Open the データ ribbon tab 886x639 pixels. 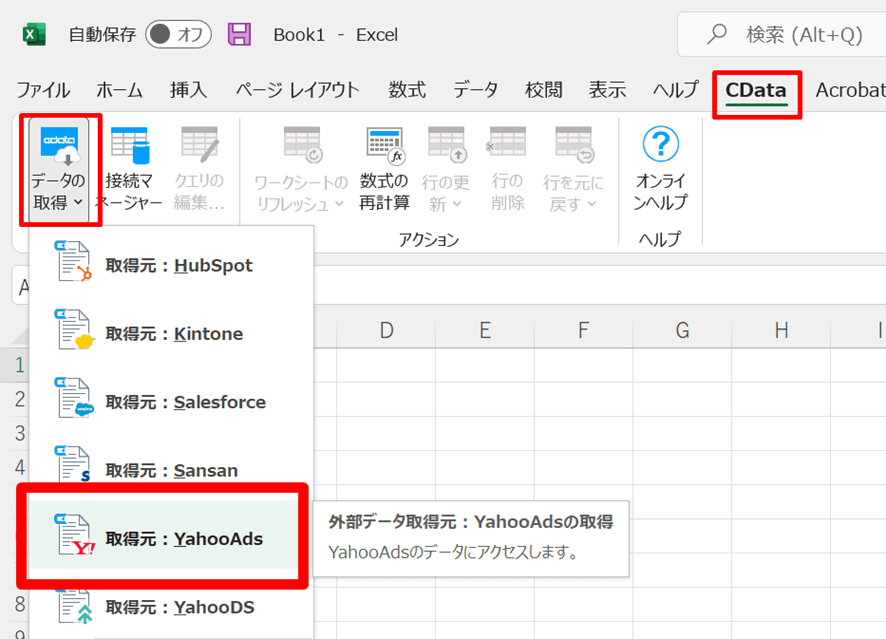tap(475, 90)
